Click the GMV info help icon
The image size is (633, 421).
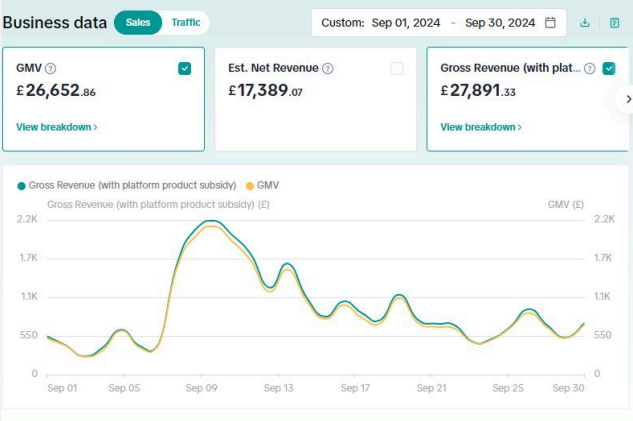click(x=51, y=69)
